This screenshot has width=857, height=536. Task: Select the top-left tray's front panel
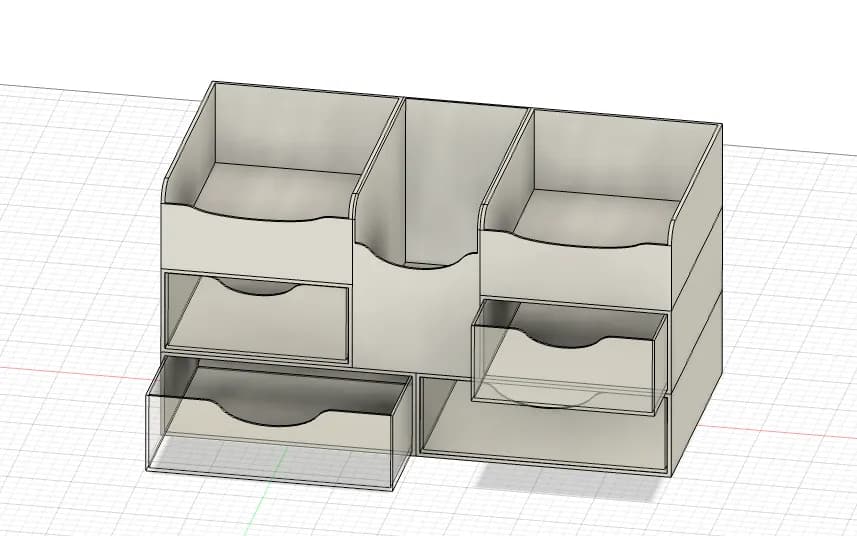[257, 246]
